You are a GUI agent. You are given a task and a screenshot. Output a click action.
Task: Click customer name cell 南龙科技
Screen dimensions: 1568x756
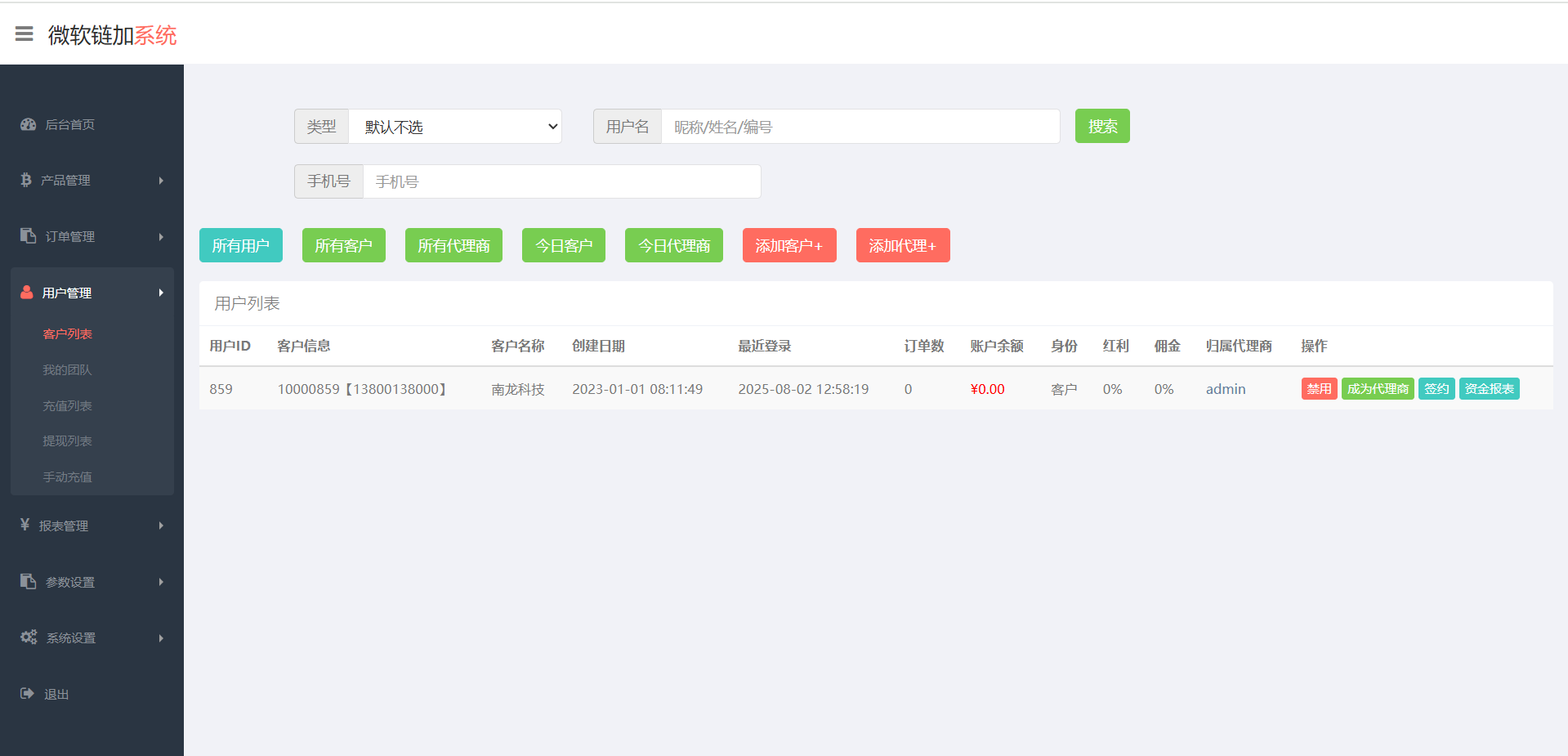tap(518, 389)
